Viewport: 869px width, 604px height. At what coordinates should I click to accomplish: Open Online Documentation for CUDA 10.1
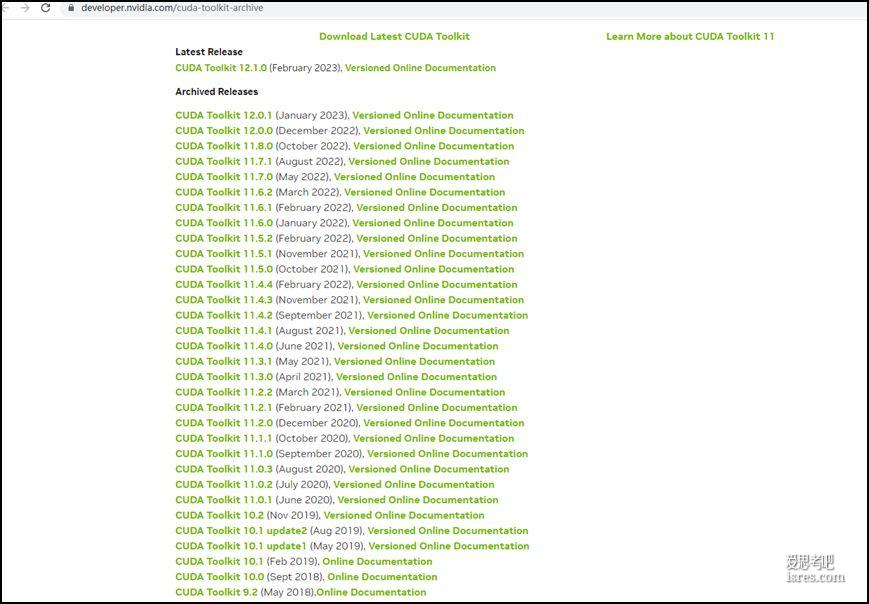(377, 561)
